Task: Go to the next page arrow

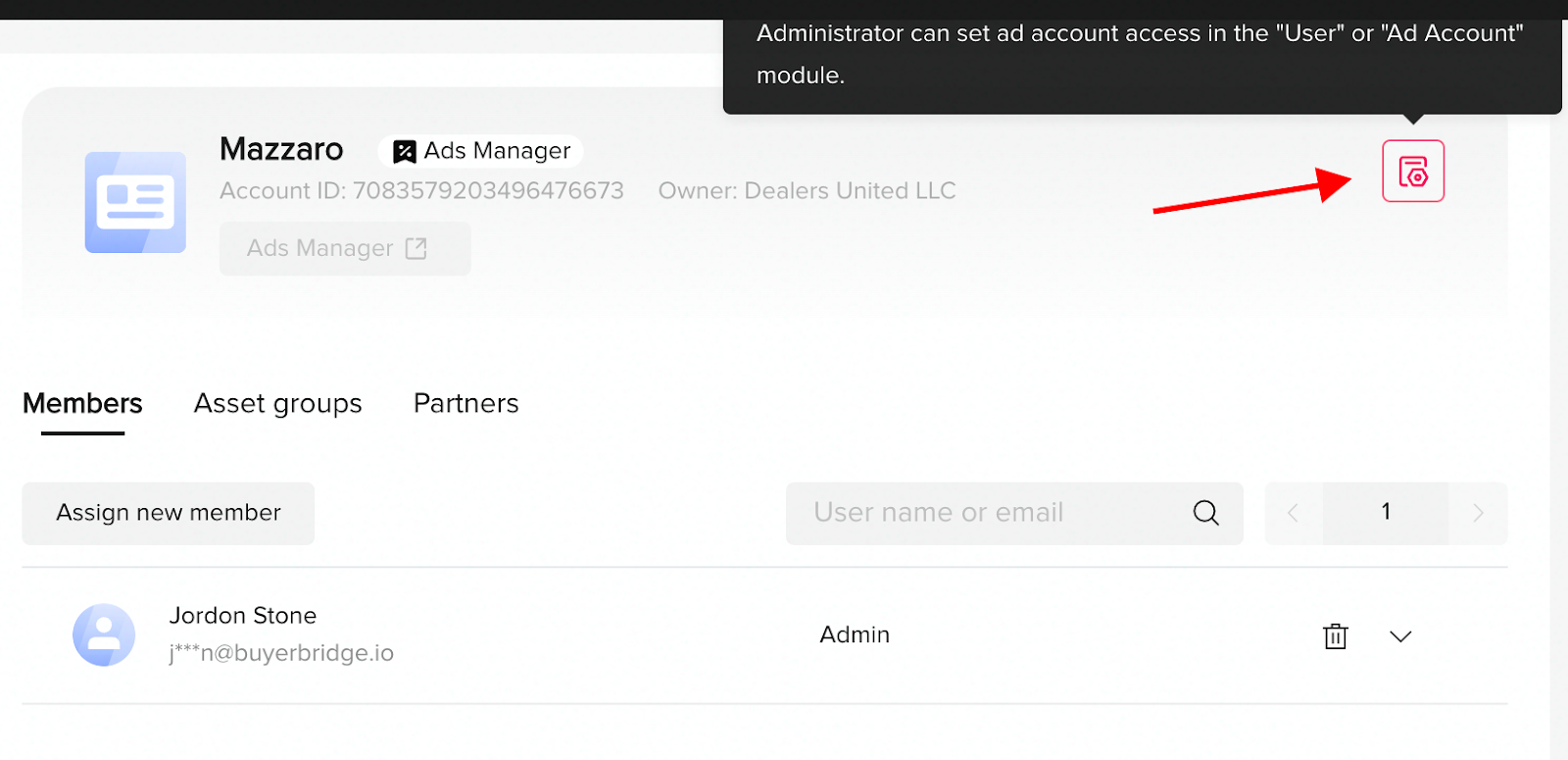Action: pos(1478,513)
